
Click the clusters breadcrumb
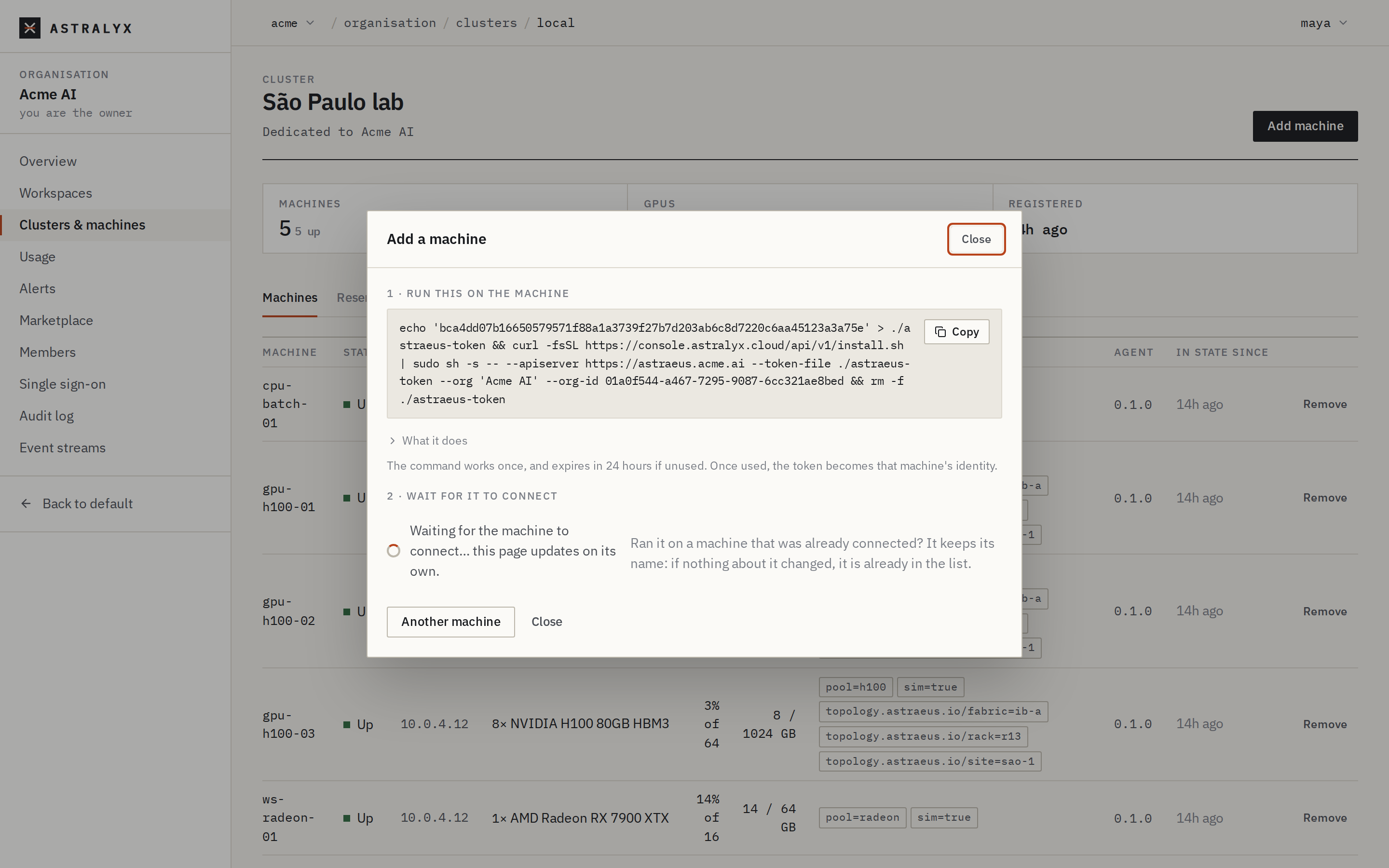[x=486, y=23]
